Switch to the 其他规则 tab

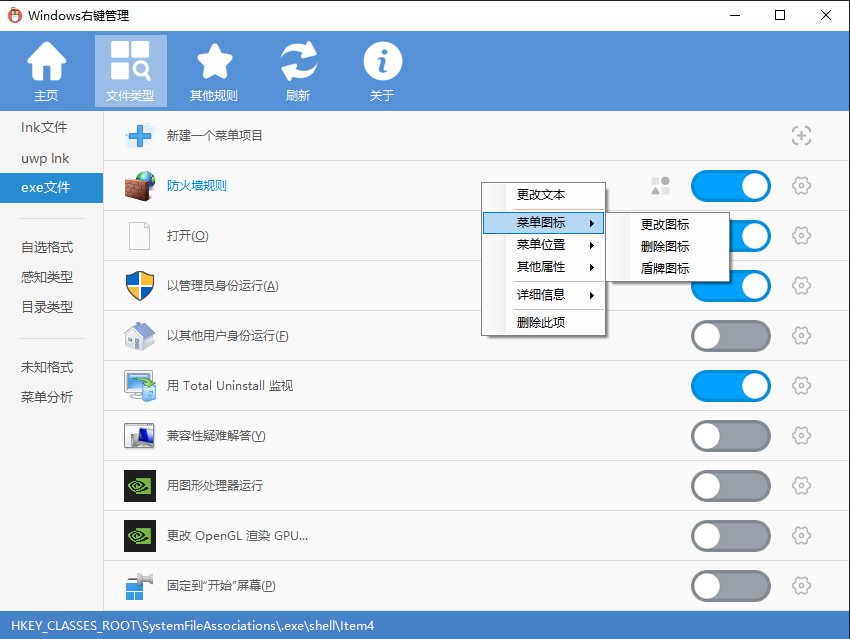pyautogui.click(x=214, y=70)
